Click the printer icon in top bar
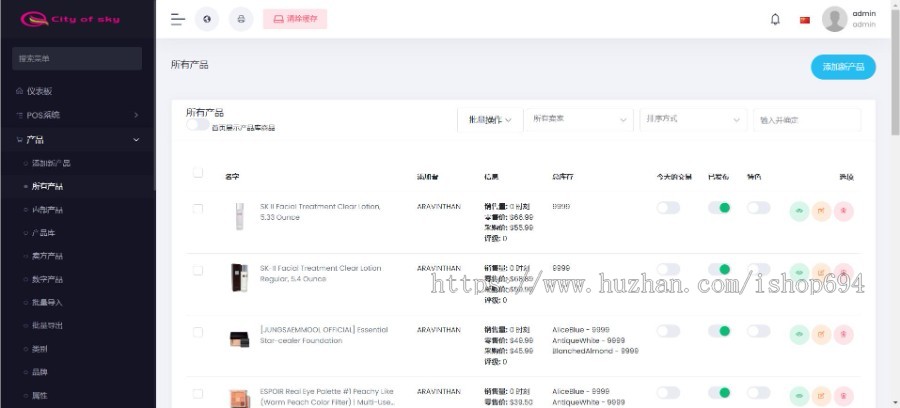900x408 pixels. coord(241,19)
